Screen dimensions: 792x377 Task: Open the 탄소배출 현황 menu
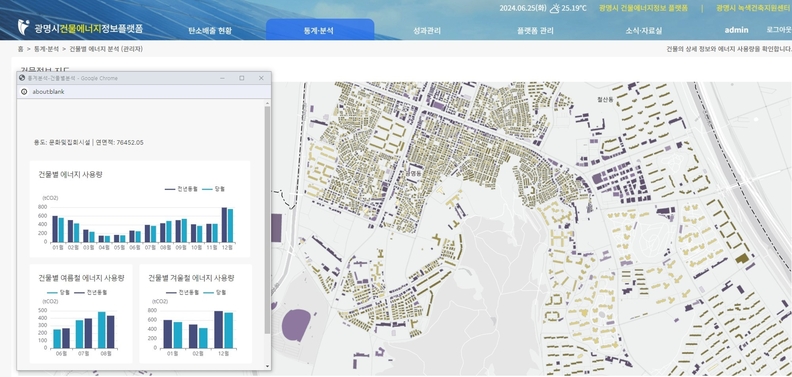click(210, 30)
